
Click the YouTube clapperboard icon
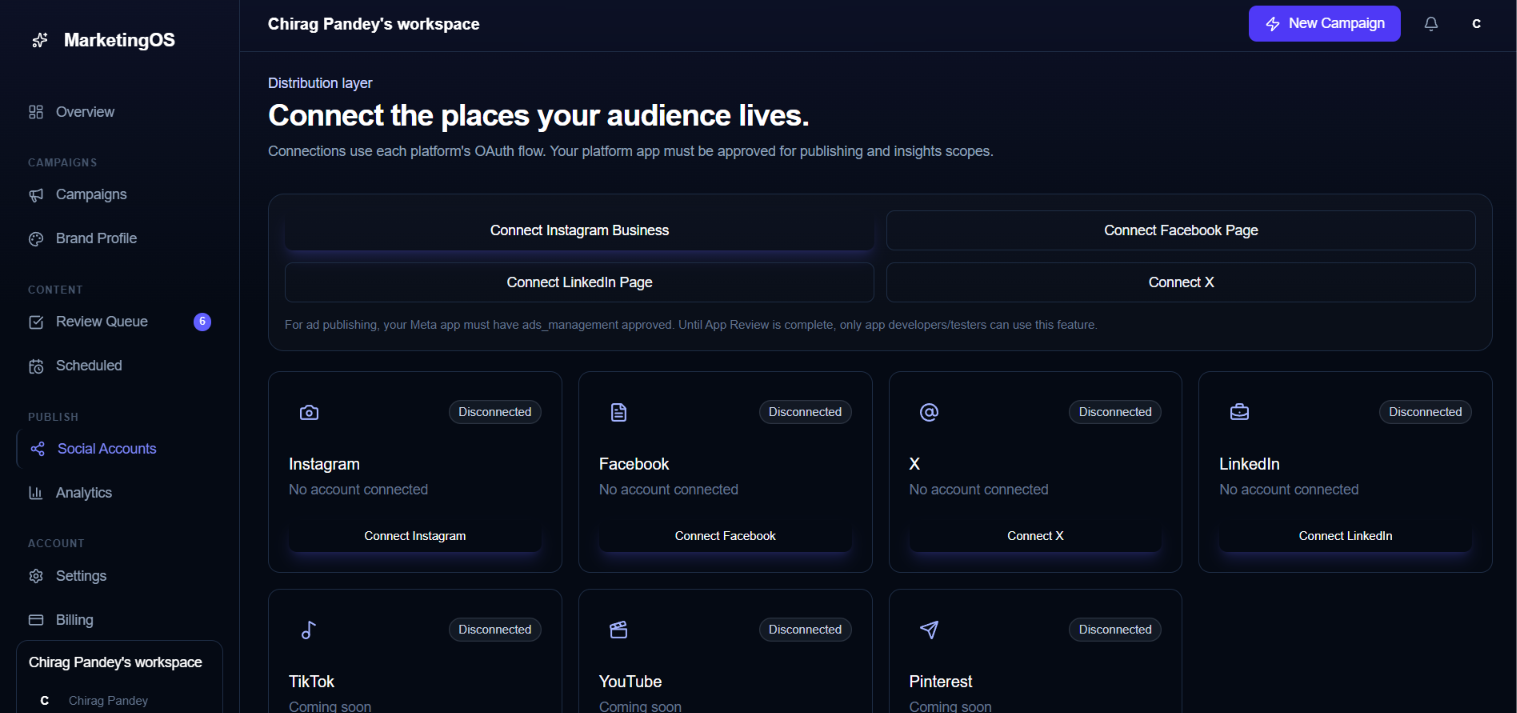click(619, 630)
